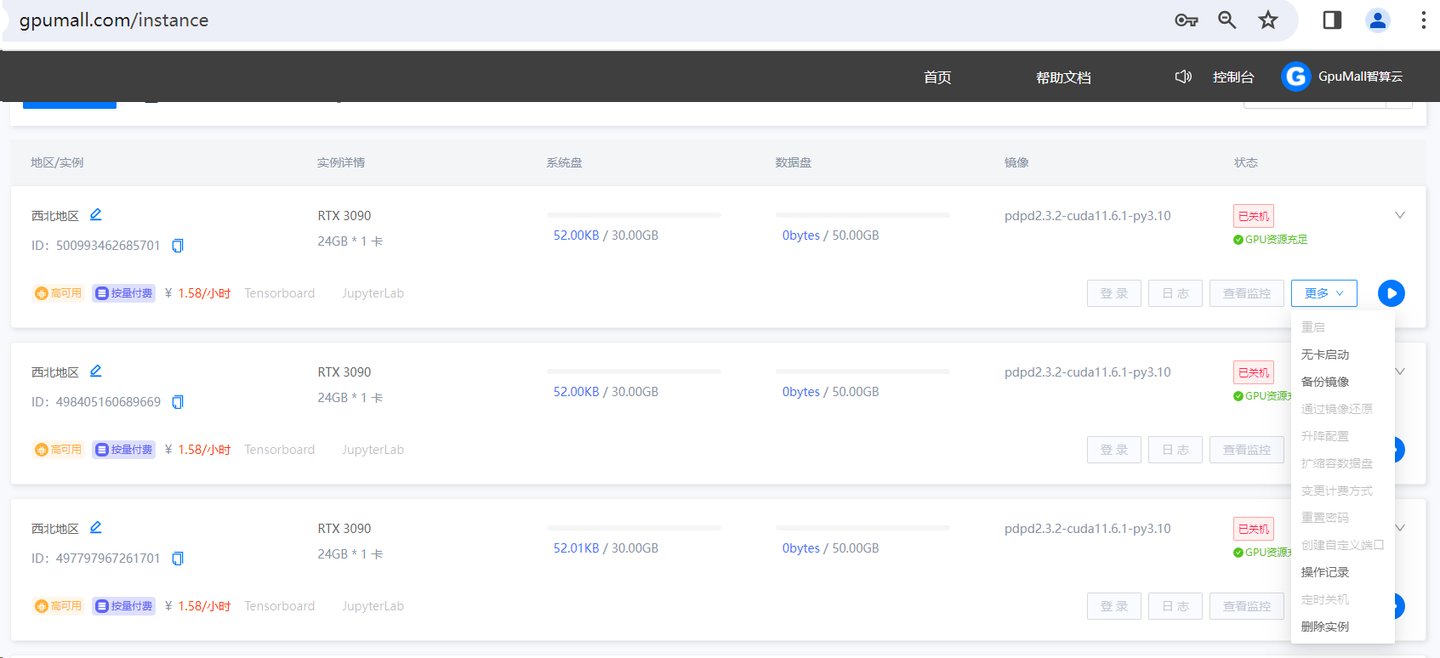Viewport: 1440px width, 658px height.
Task: Open browser zoom magnifier icon
Action: [x=1227, y=20]
